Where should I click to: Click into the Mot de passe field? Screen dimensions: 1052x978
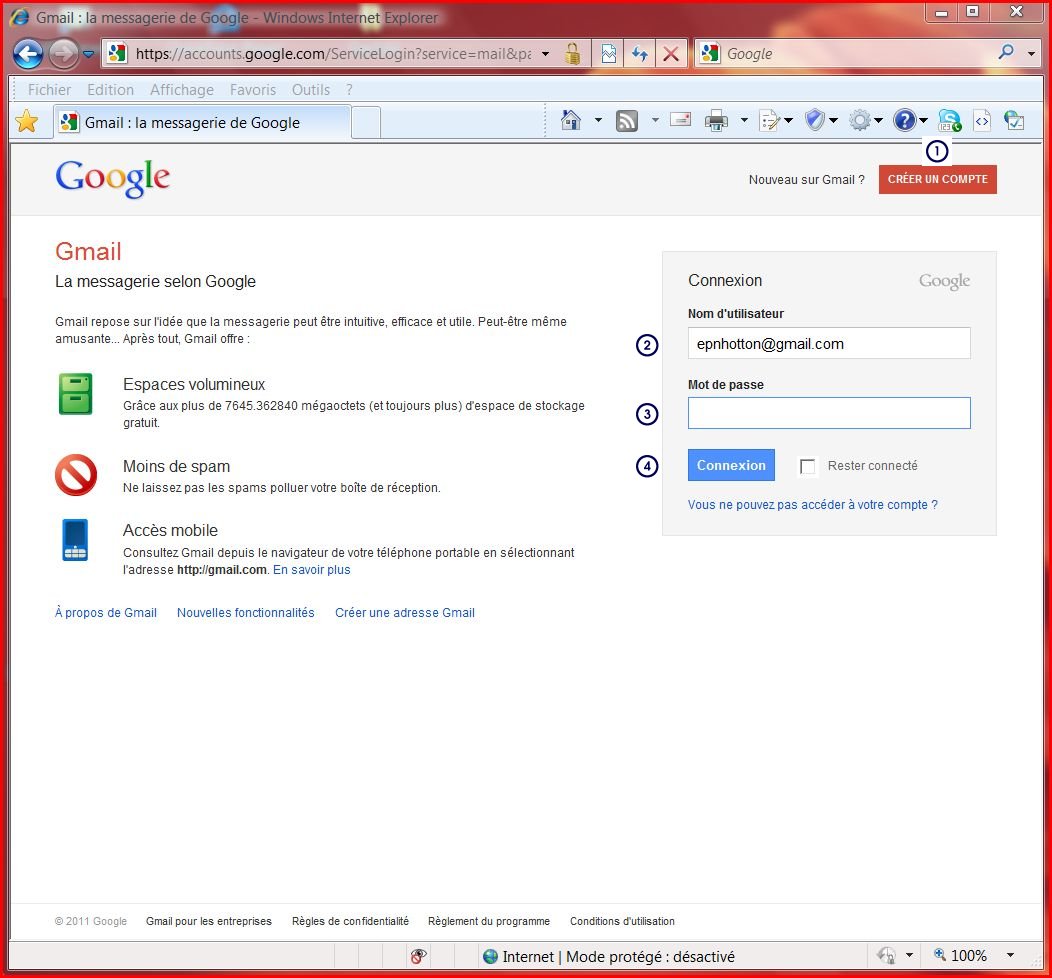pyautogui.click(x=829, y=413)
